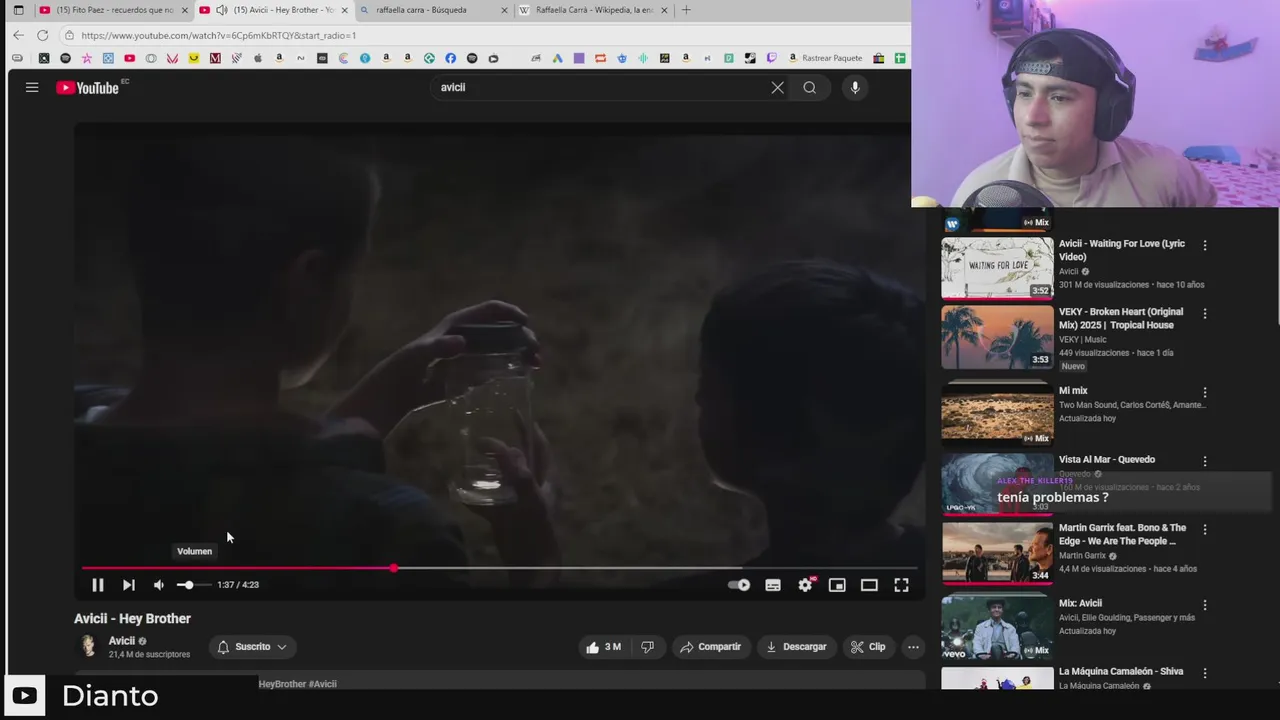Click the #Avicii hashtag
This screenshot has height=720, width=1280.
tap(323, 684)
